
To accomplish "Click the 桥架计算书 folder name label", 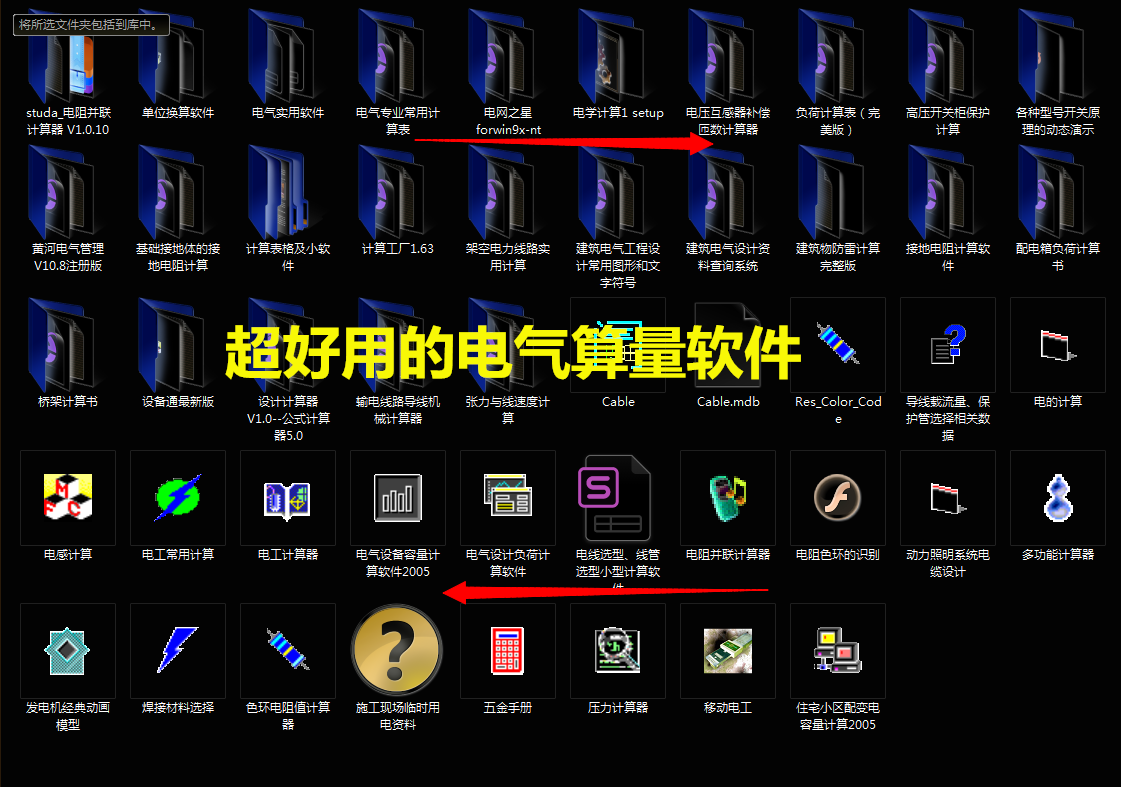I will (x=68, y=402).
